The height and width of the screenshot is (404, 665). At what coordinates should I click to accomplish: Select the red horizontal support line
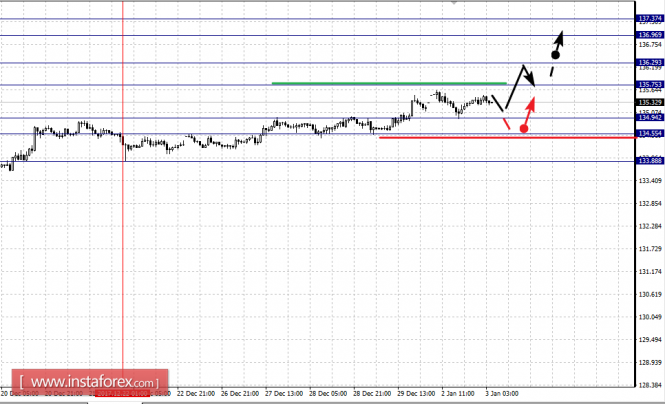[509, 137]
